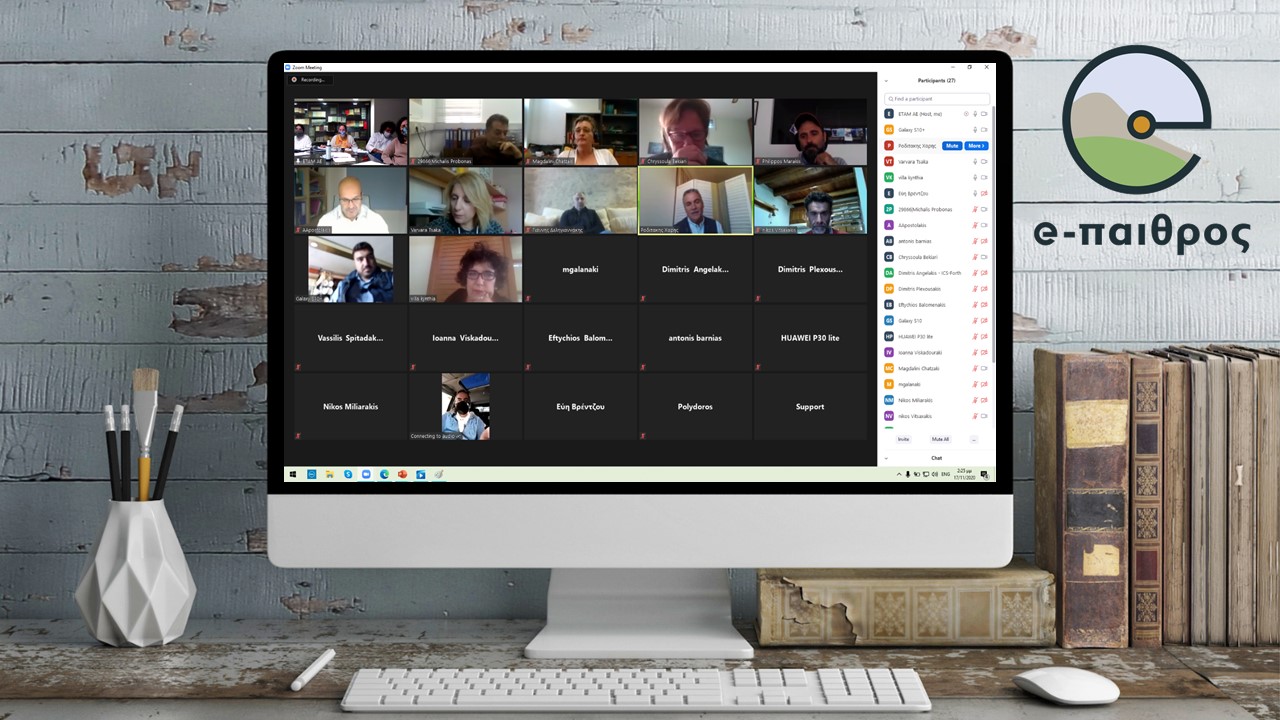Viewport: 1280px width, 720px height.
Task: Select the Nikos Miliarakis name tile
Action: click(x=350, y=407)
